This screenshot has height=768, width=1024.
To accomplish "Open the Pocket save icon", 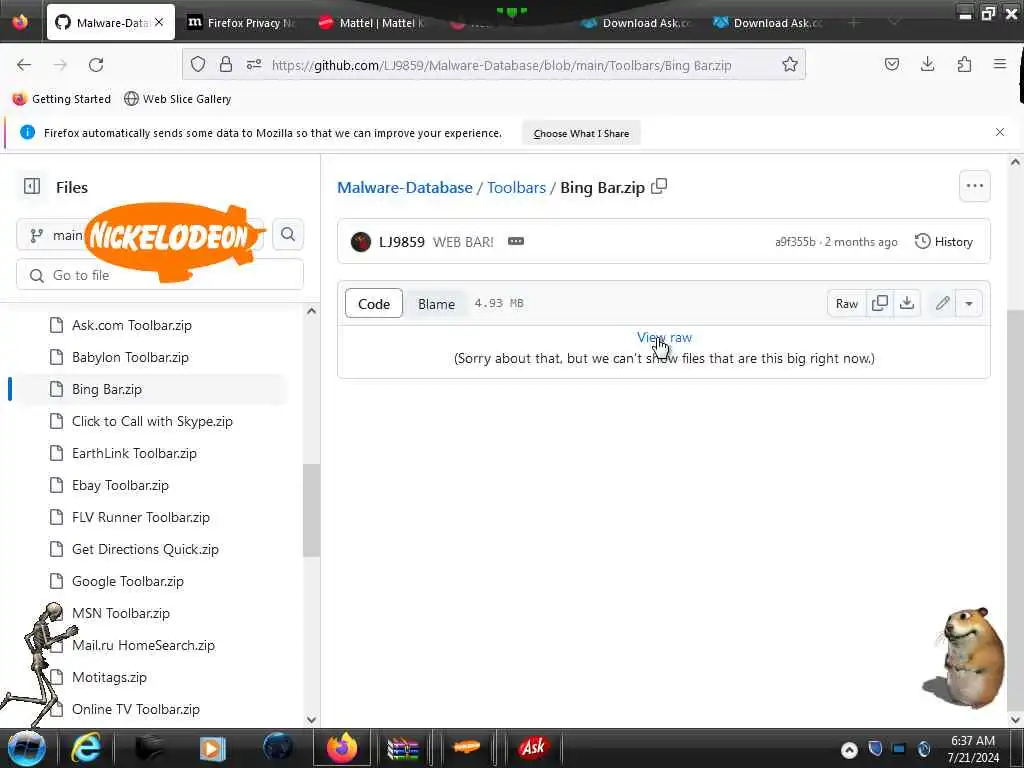I will (x=891, y=64).
